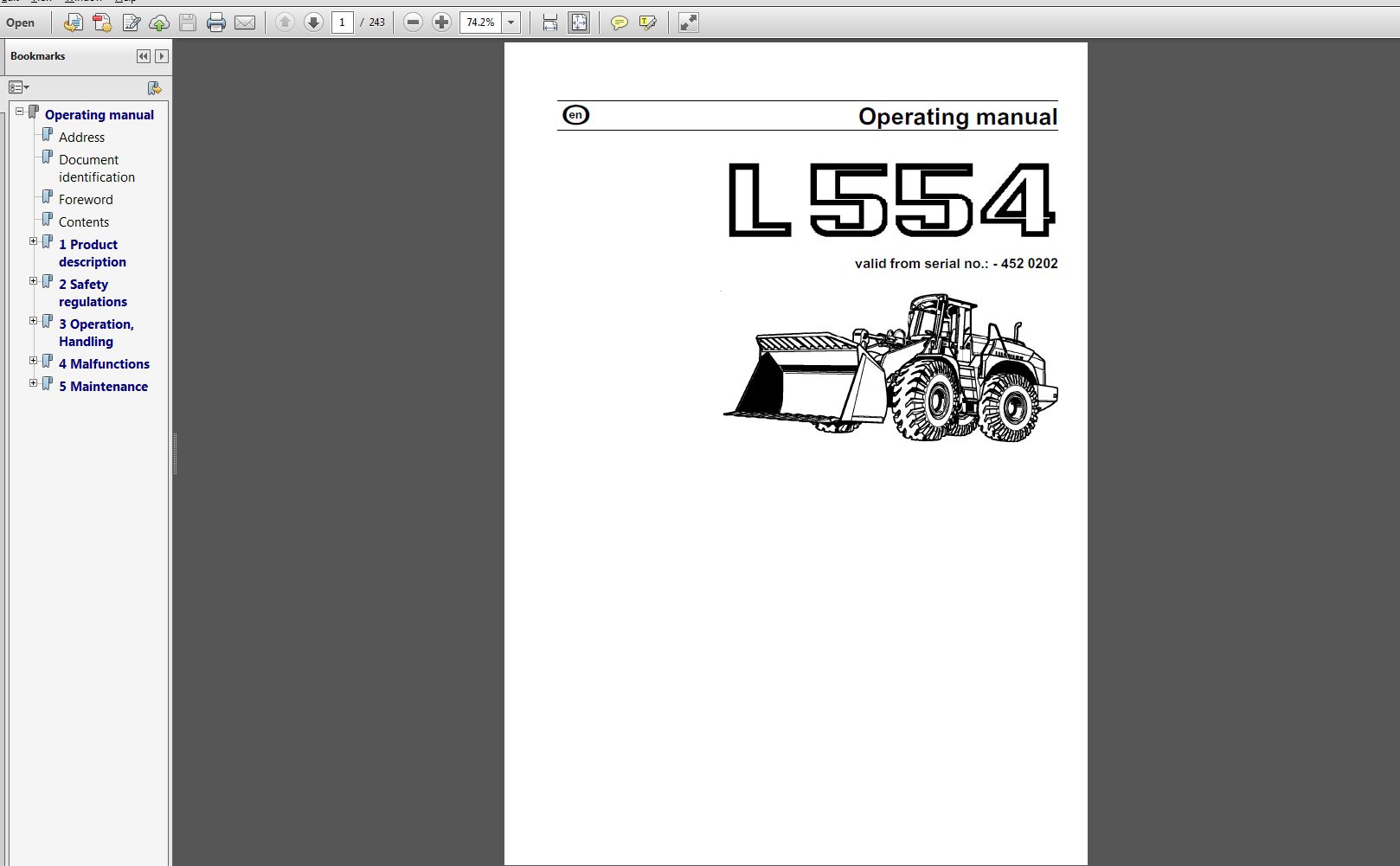Click the Sign document pen icon

pyautogui.click(x=132, y=22)
